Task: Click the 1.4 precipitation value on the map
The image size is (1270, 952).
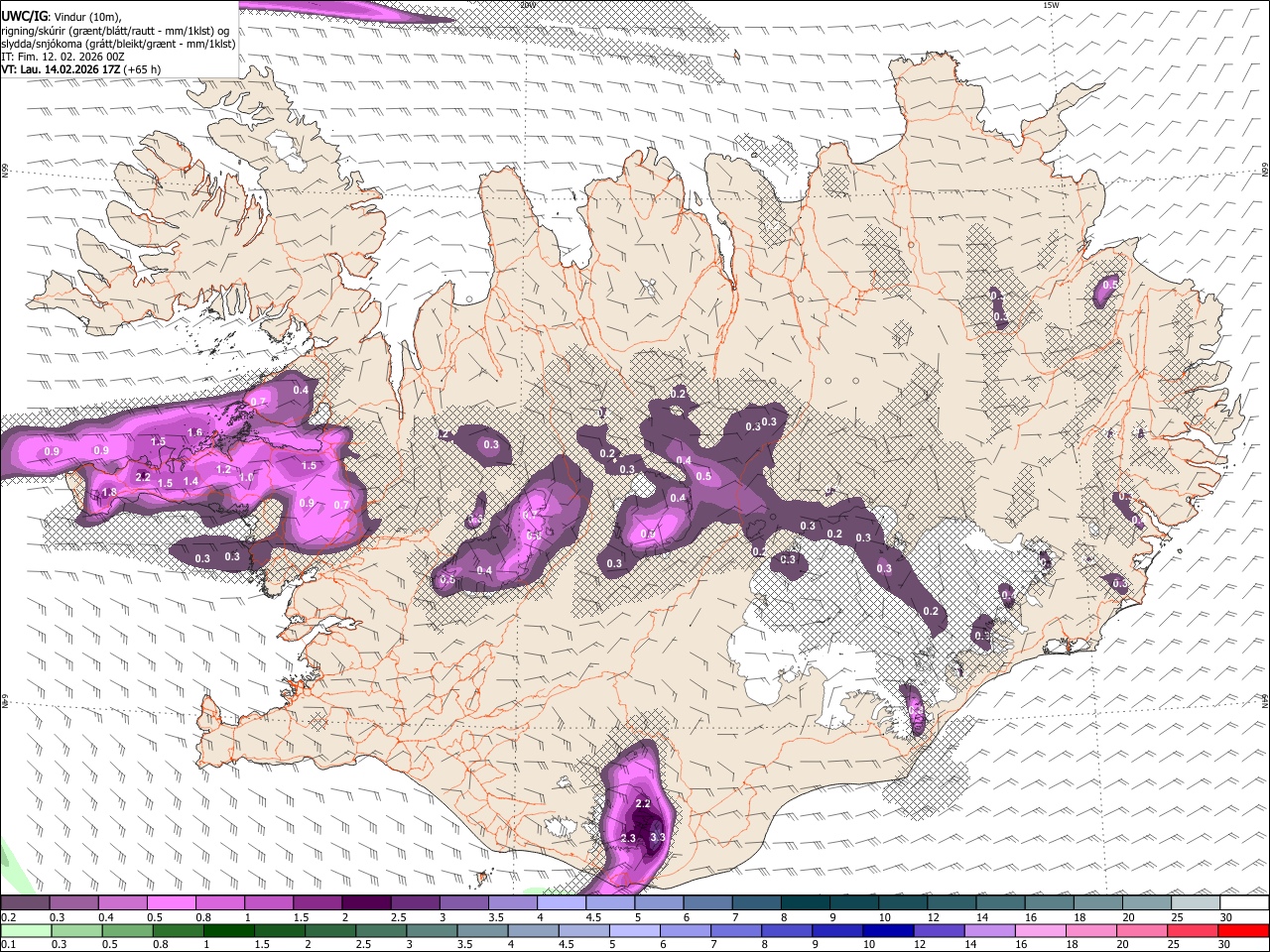Action: tap(190, 481)
